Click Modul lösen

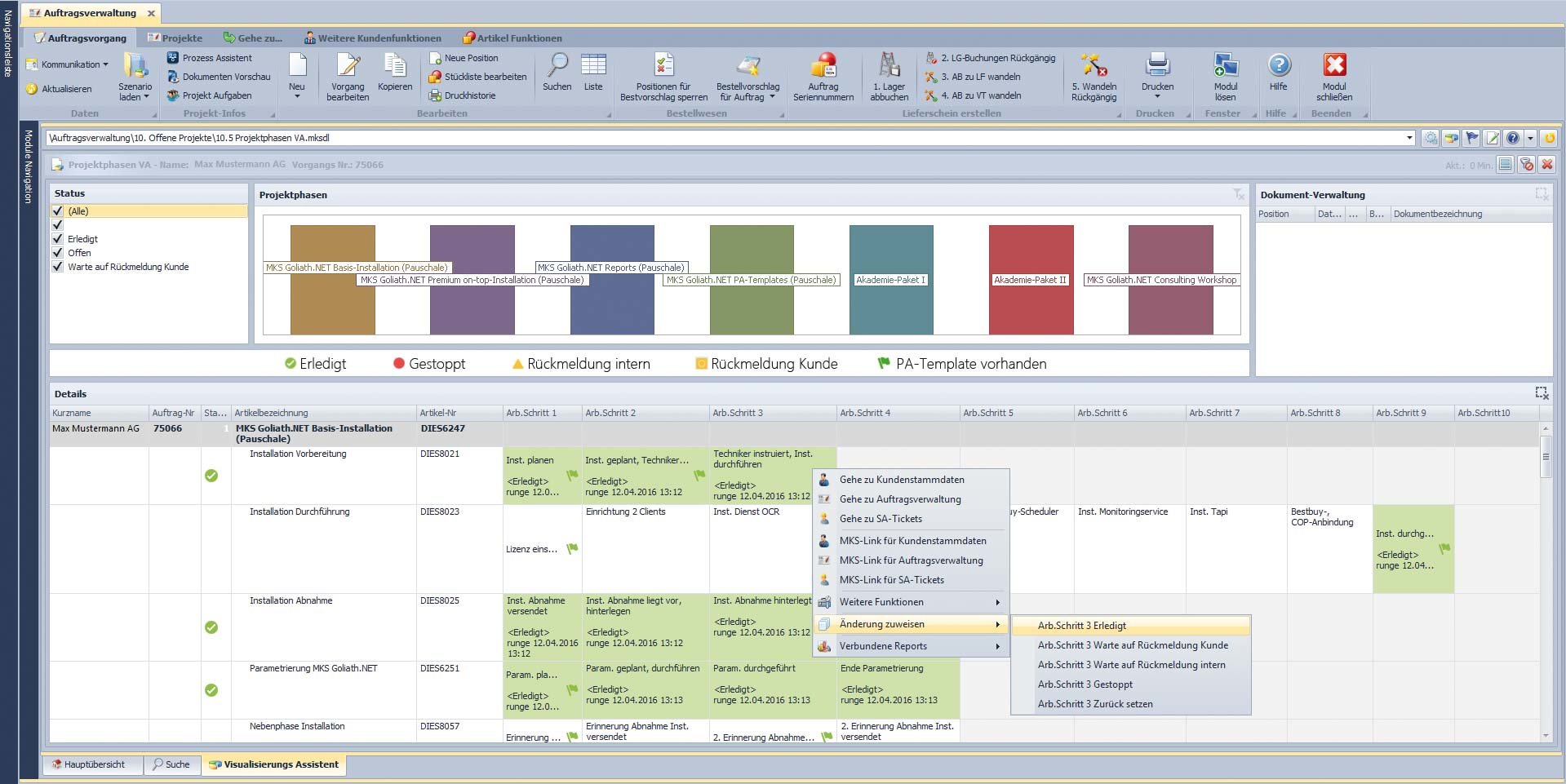1225,77
